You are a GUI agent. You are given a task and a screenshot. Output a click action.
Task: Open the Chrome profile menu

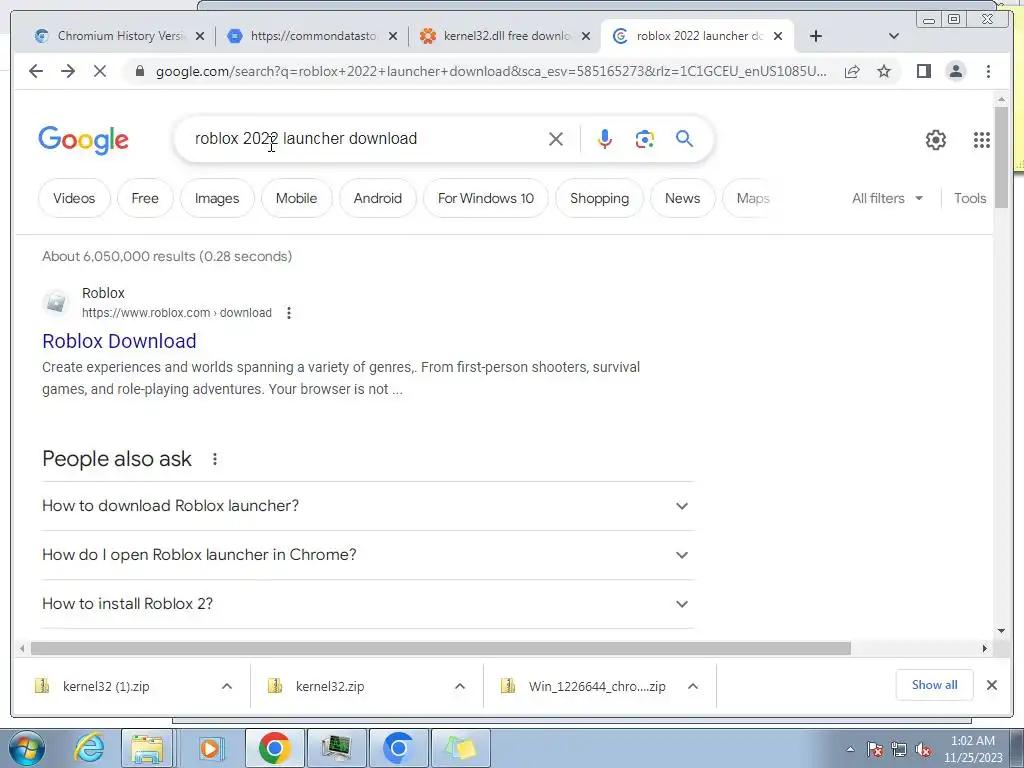(x=955, y=71)
